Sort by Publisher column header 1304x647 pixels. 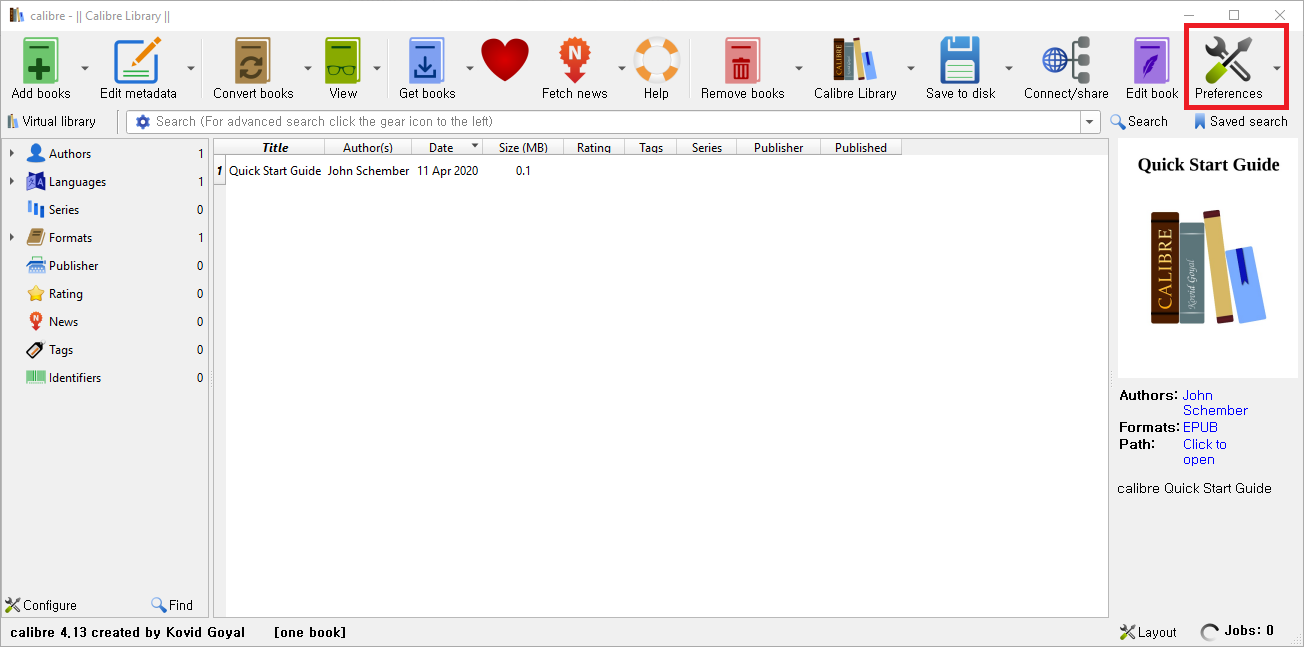pyautogui.click(x=779, y=147)
